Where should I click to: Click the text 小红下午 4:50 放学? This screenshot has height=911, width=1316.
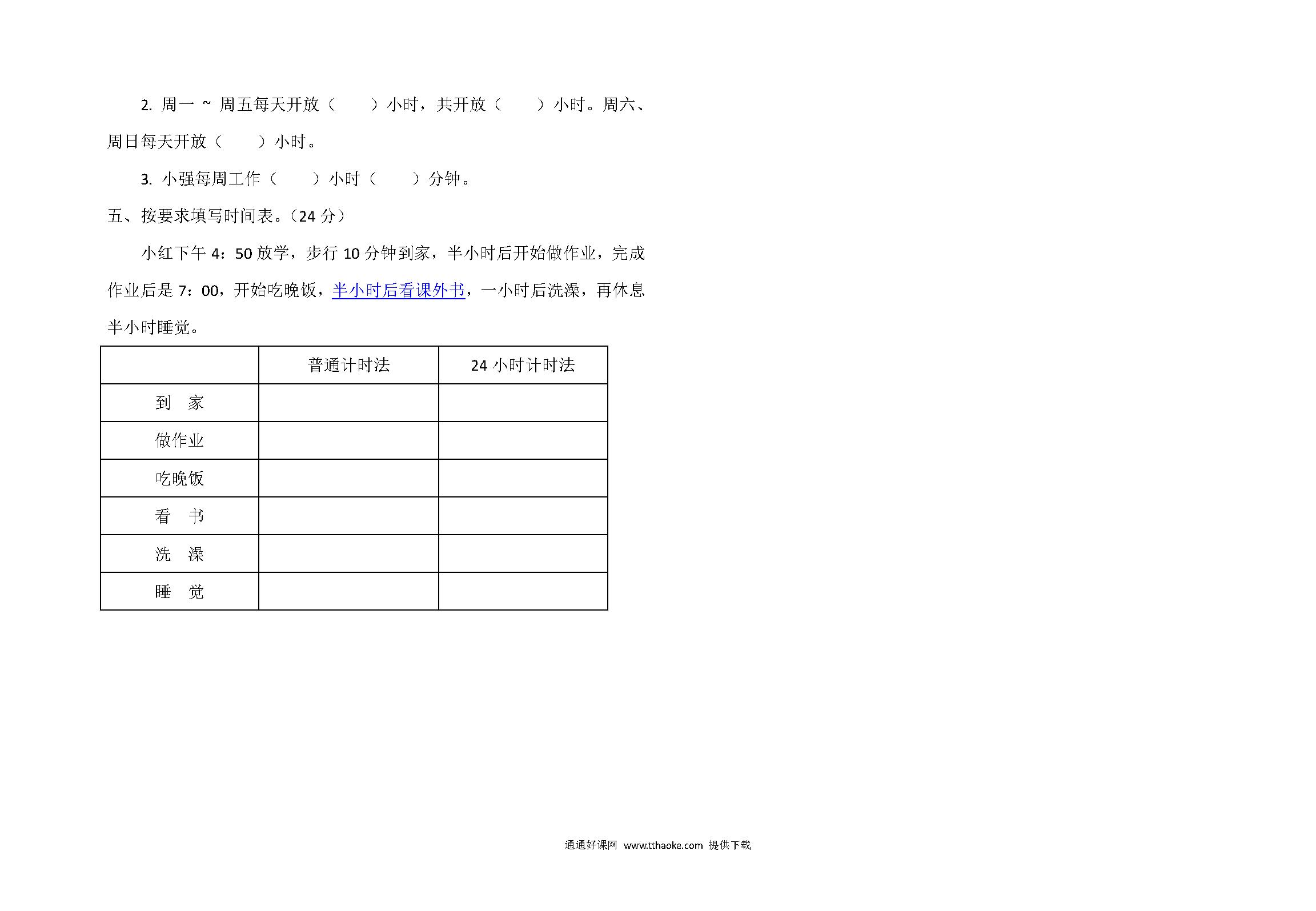215,253
